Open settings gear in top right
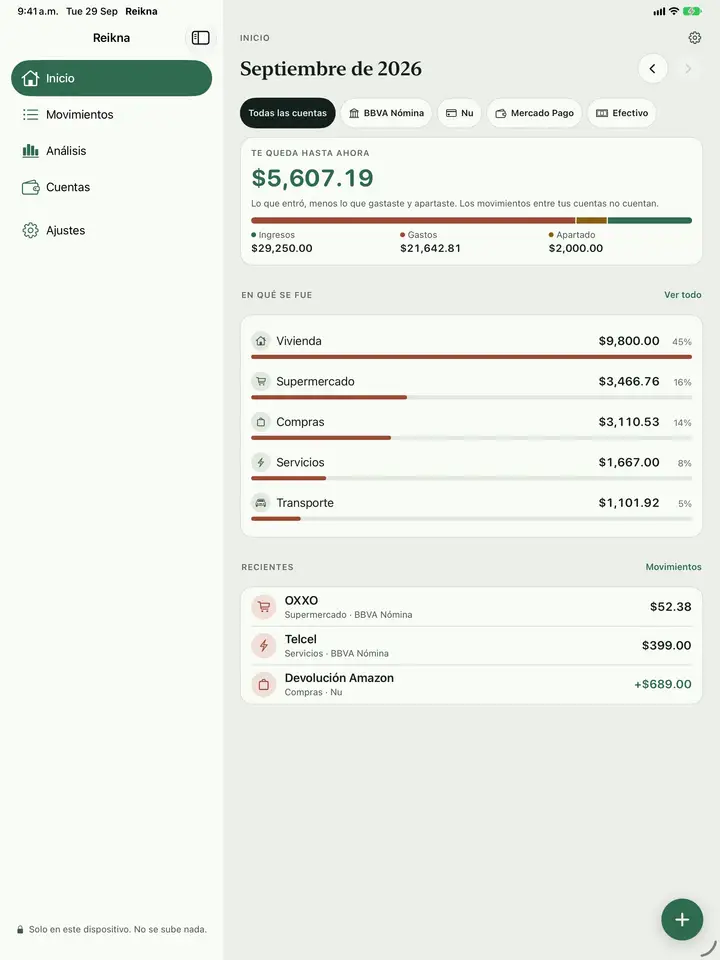Screen dimensions: 720x960 (x=694, y=38)
